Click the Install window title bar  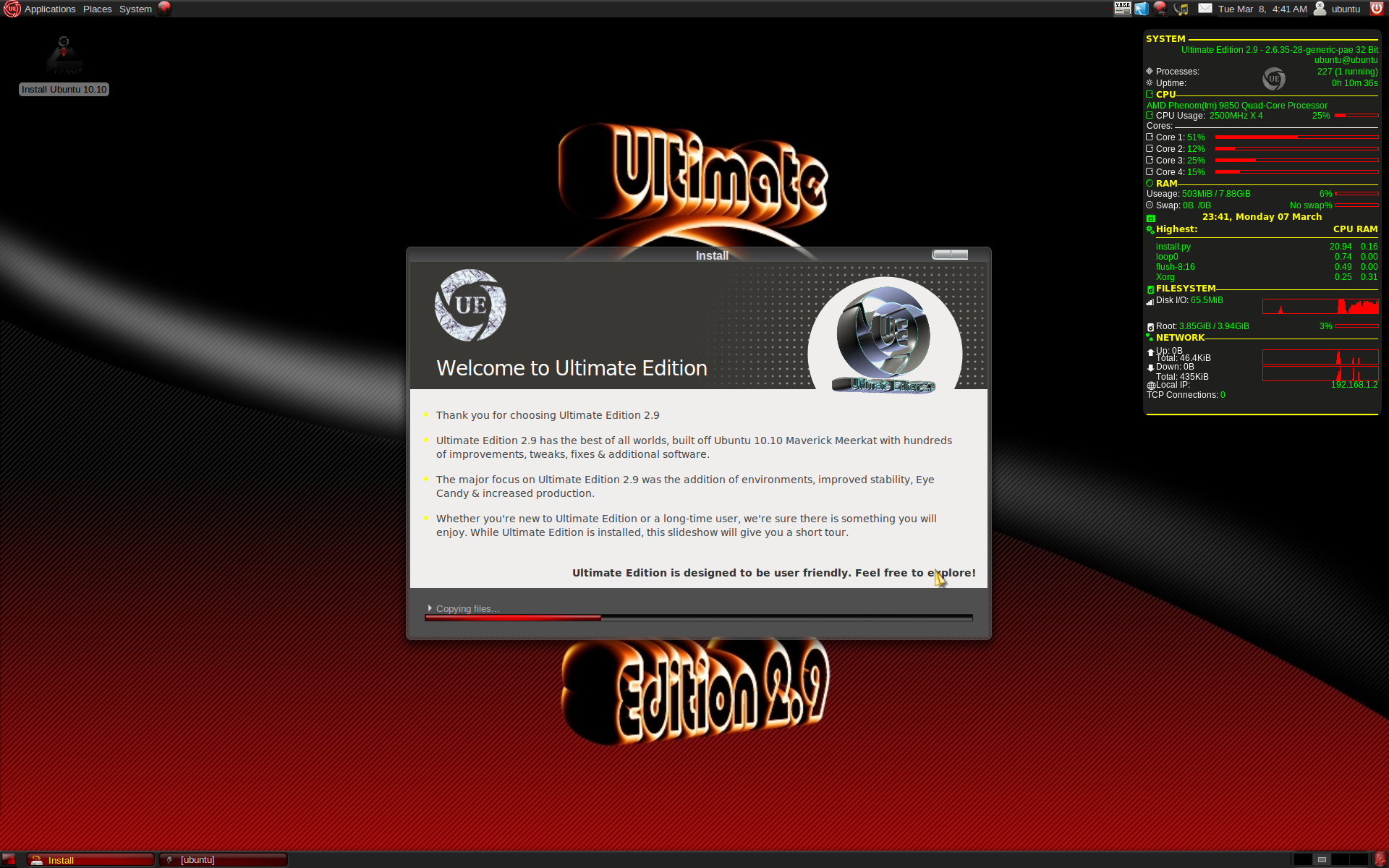click(699, 255)
